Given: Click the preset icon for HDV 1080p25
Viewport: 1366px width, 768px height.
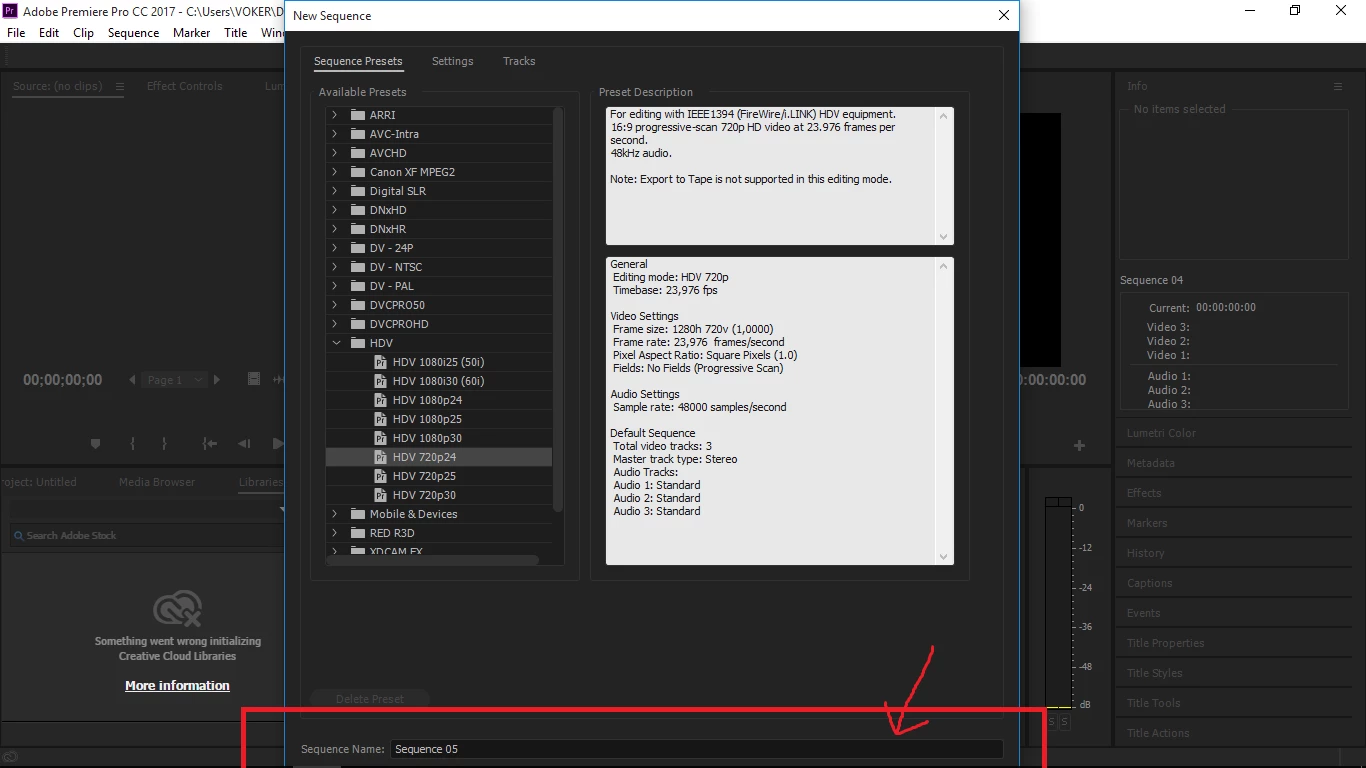Looking at the screenshot, I should (x=380, y=419).
